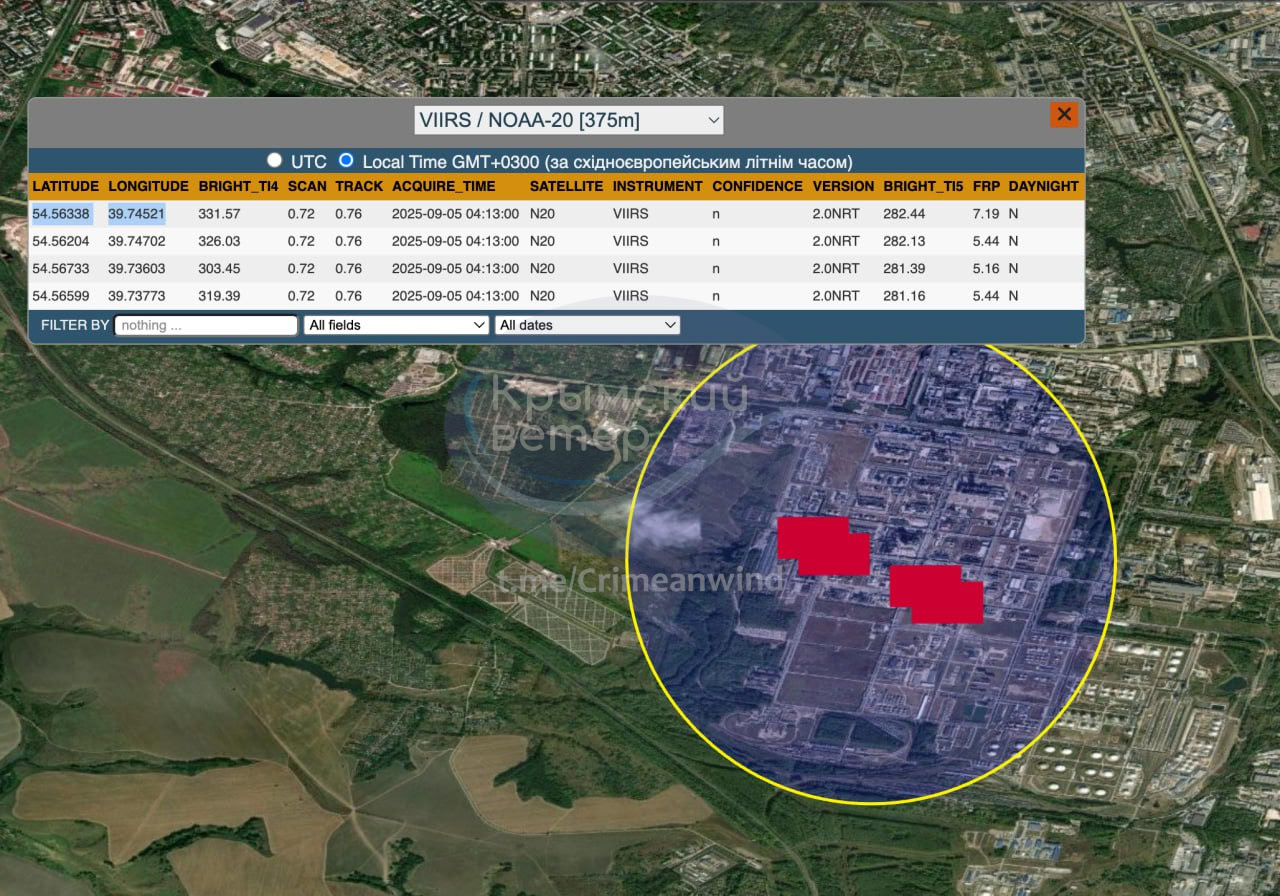Open the VIIRS / NOAA-20 satellite dropdown
The width and height of the screenshot is (1280, 896).
(568, 121)
